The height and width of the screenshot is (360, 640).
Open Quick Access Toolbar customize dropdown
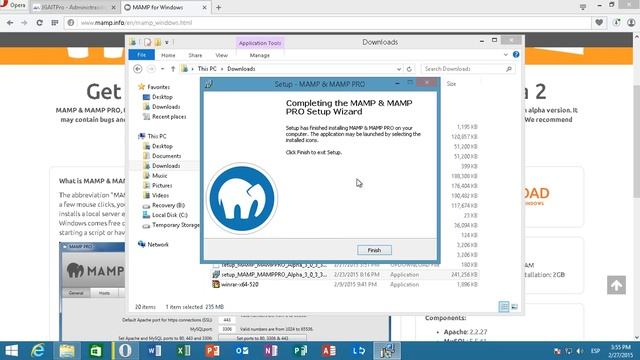click(167, 42)
